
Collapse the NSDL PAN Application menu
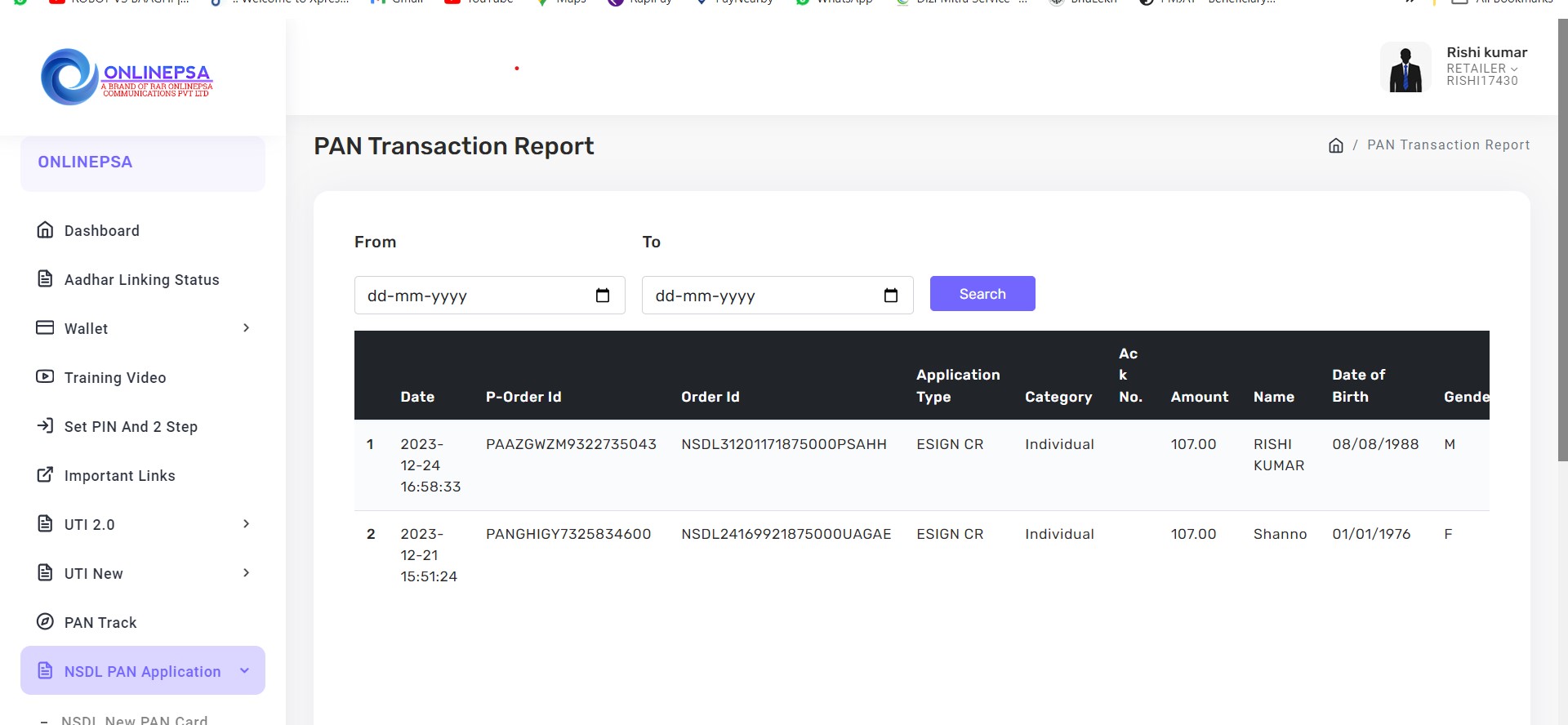coord(244,671)
